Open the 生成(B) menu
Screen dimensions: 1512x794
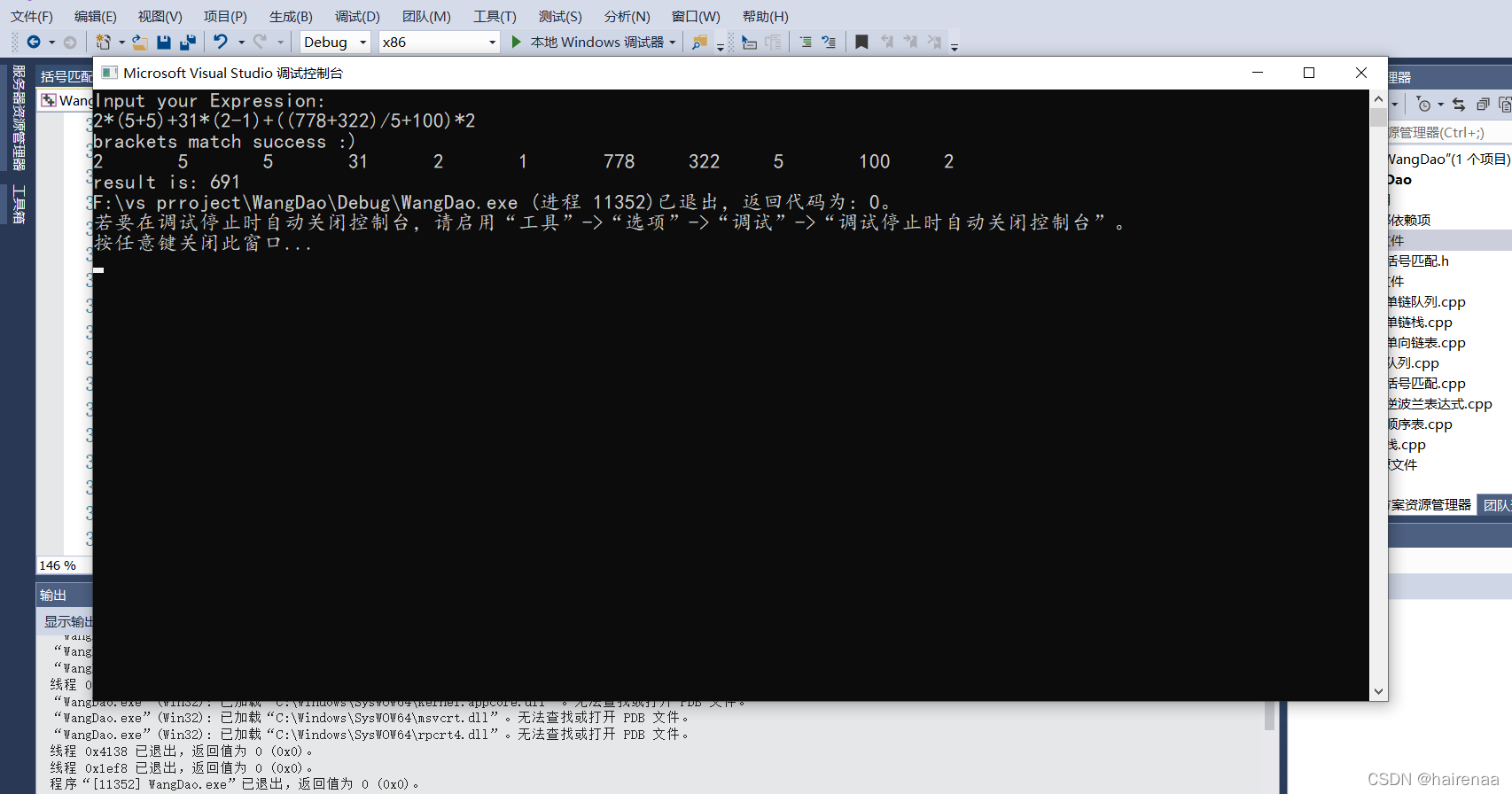click(291, 16)
